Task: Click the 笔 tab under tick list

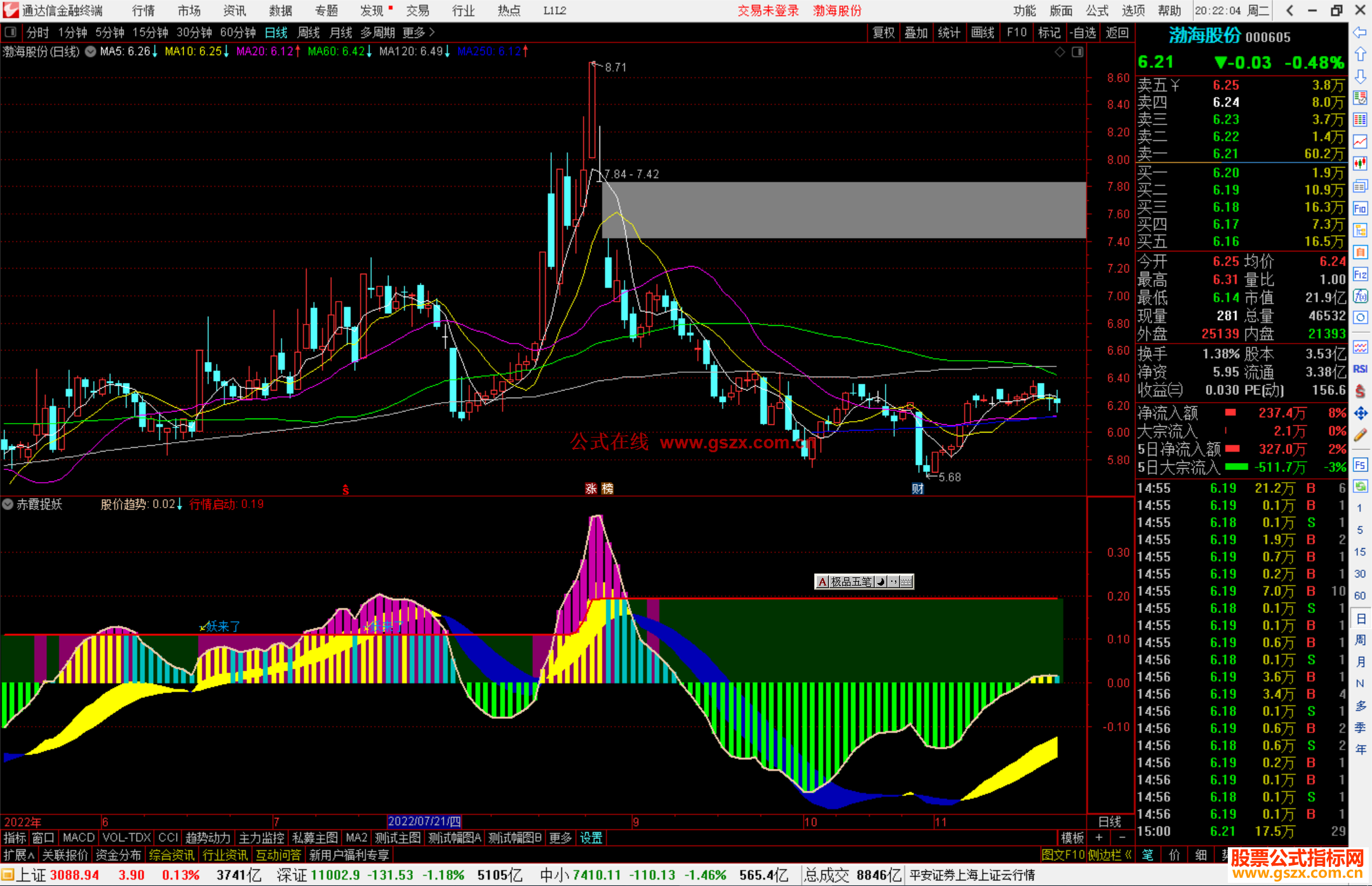Action: pyautogui.click(x=1147, y=855)
